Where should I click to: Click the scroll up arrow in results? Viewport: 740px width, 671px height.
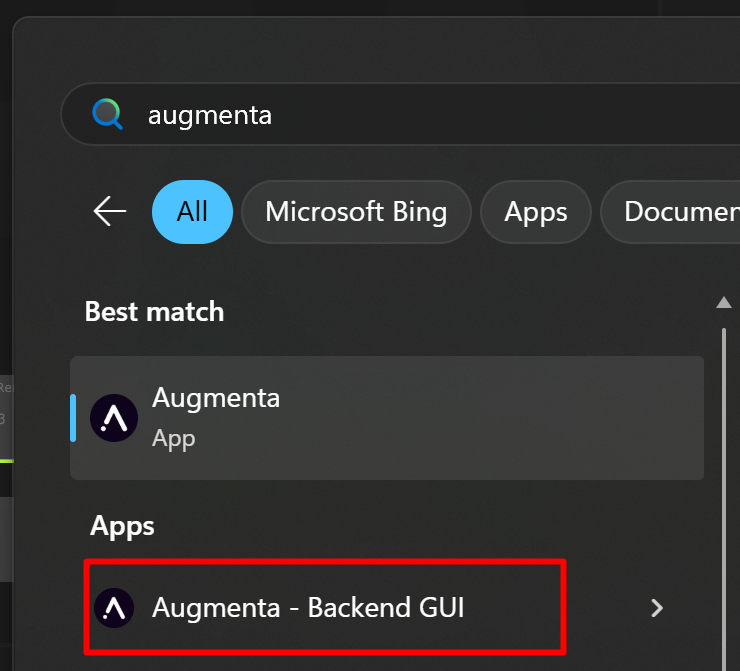[x=724, y=302]
